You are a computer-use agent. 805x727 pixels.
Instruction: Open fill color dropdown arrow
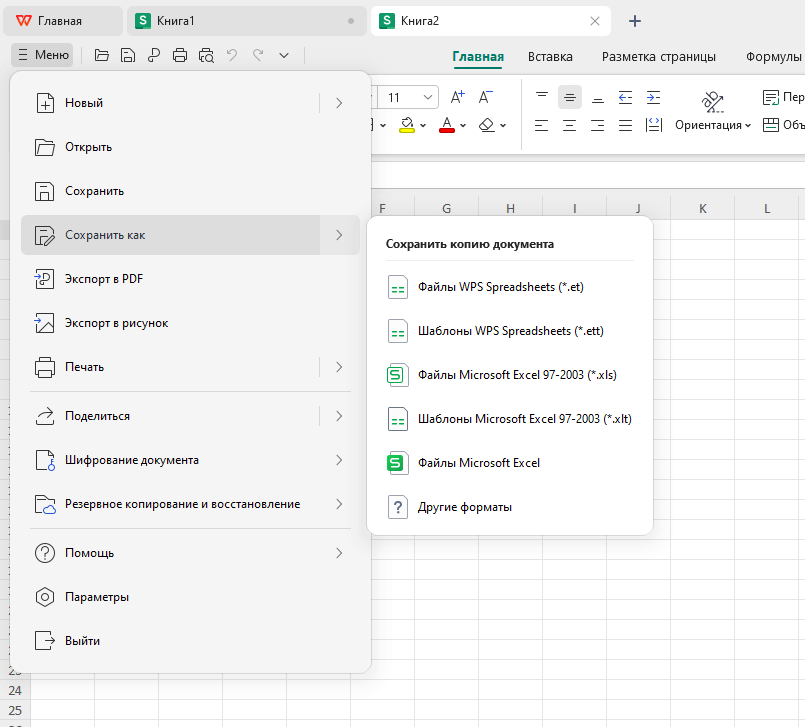point(423,125)
